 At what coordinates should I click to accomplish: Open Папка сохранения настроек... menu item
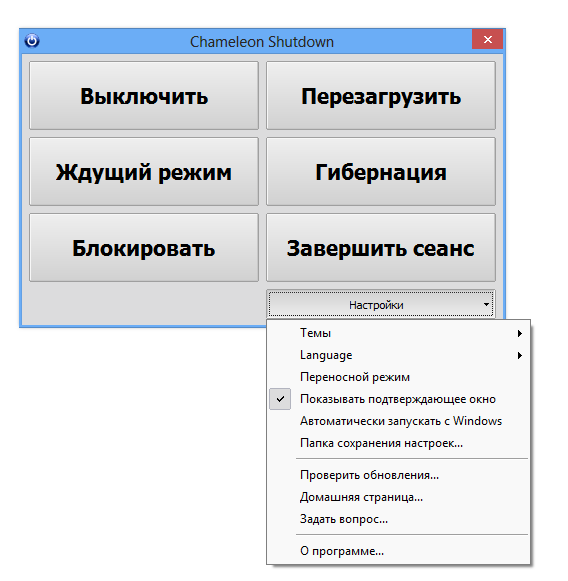pyautogui.click(x=399, y=443)
